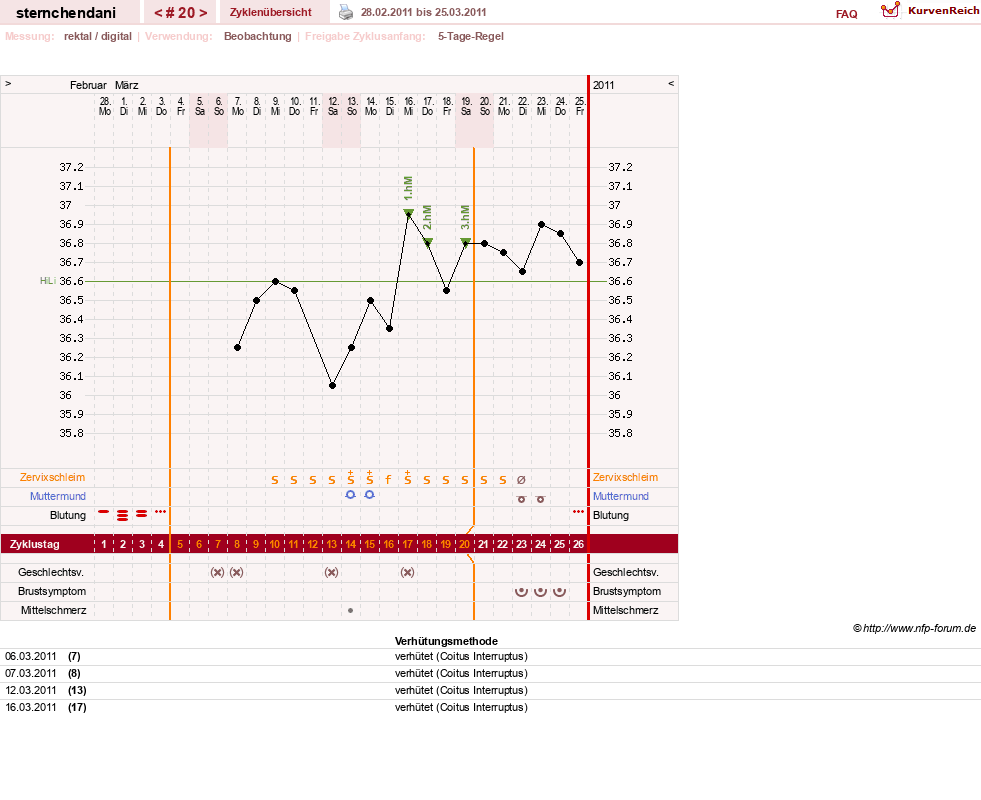Screen dimensions: 981x800
Task: Click the 06.03.2011 entry row
Action: pos(490,657)
